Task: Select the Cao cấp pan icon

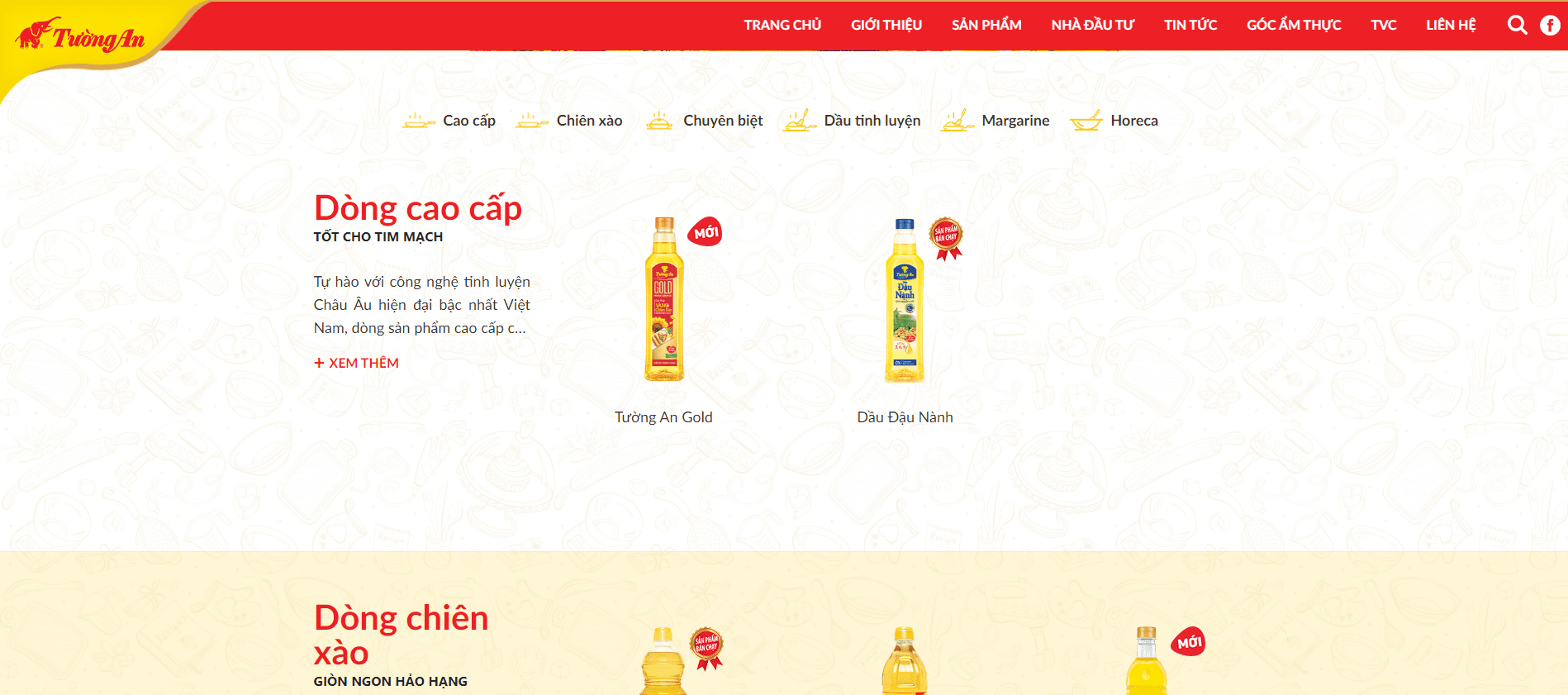Action: [419, 121]
